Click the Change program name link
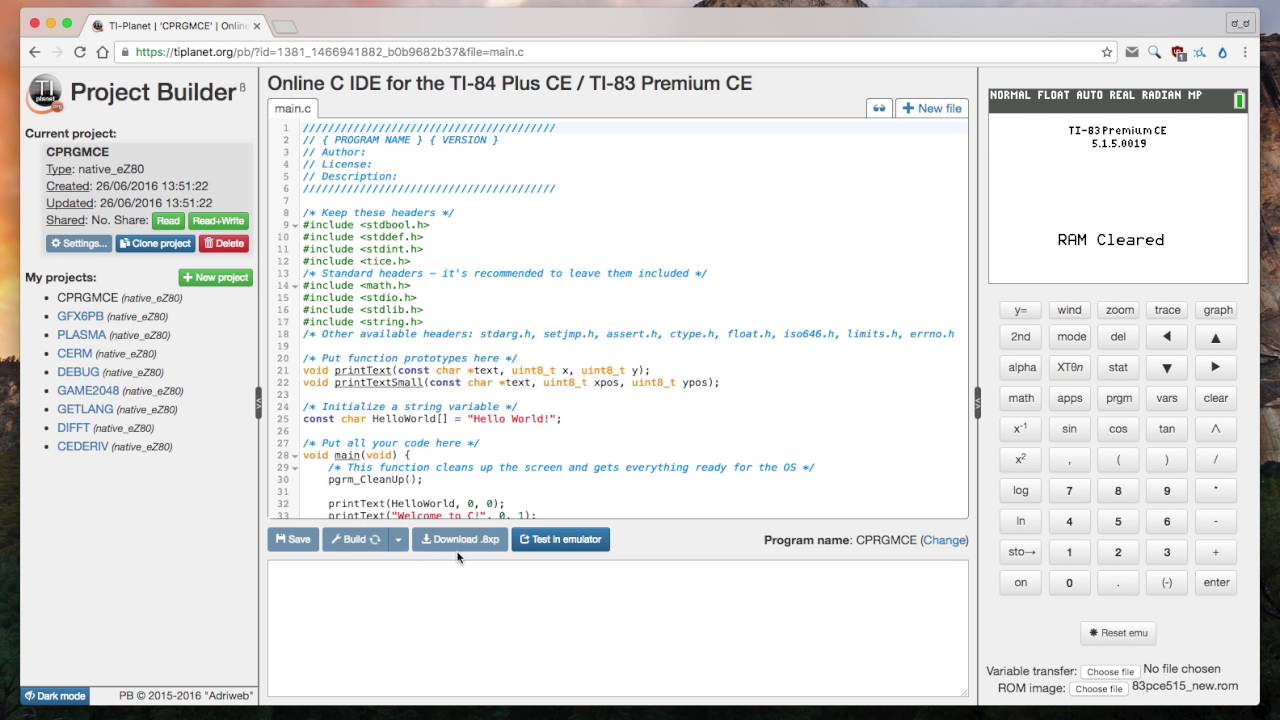 944,540
